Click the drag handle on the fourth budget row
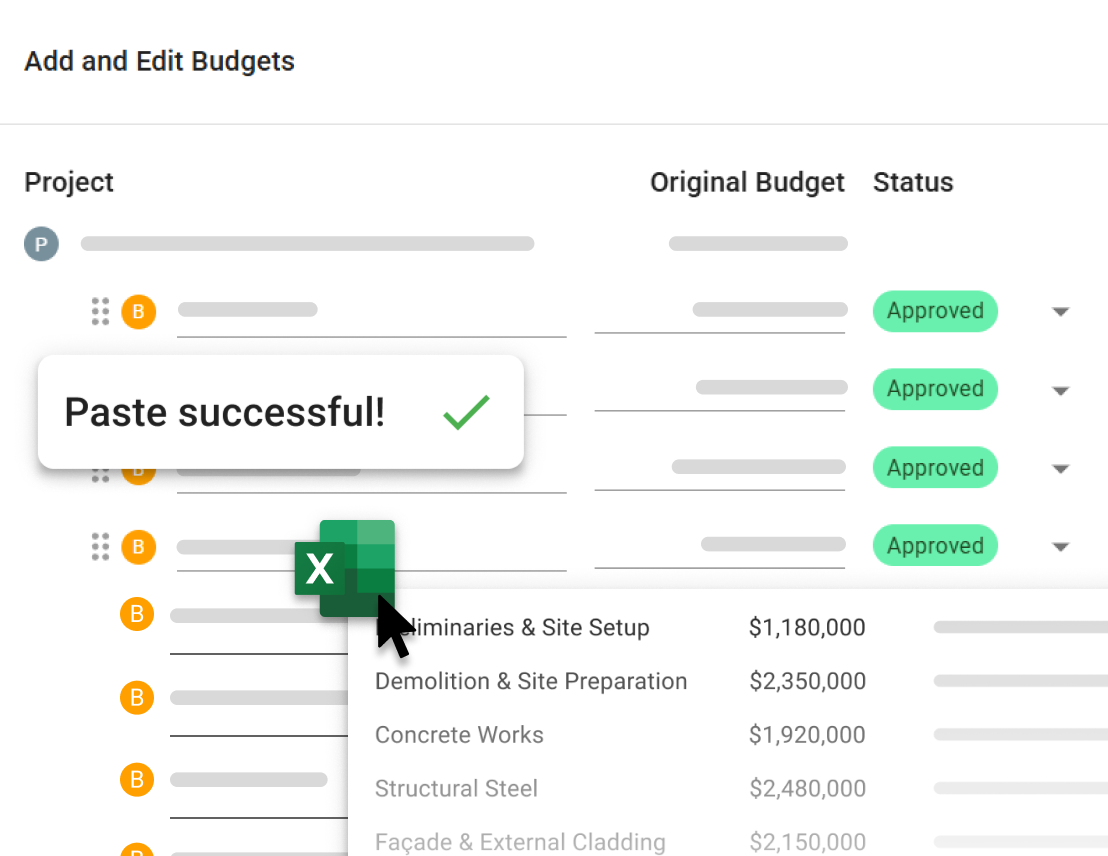Screen dimensions: 1108x856 (100, 547)
